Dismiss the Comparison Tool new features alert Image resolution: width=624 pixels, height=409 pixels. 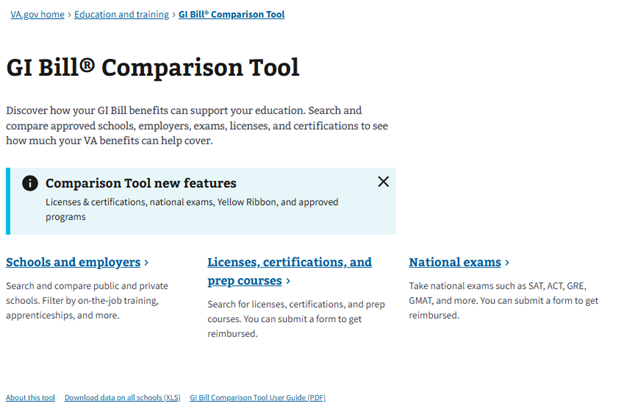pos(383,182)
